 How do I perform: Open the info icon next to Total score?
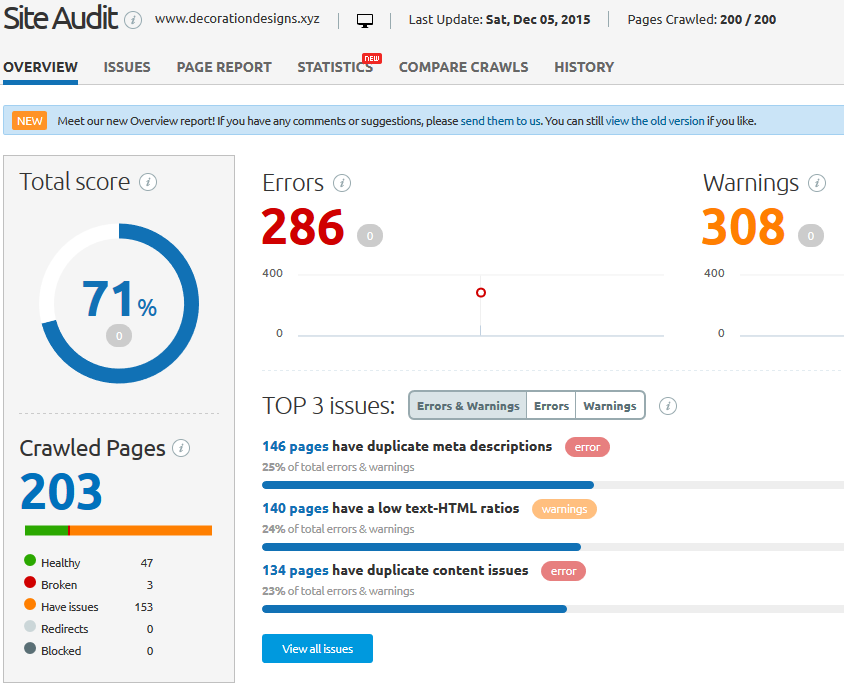pos(148,182)
